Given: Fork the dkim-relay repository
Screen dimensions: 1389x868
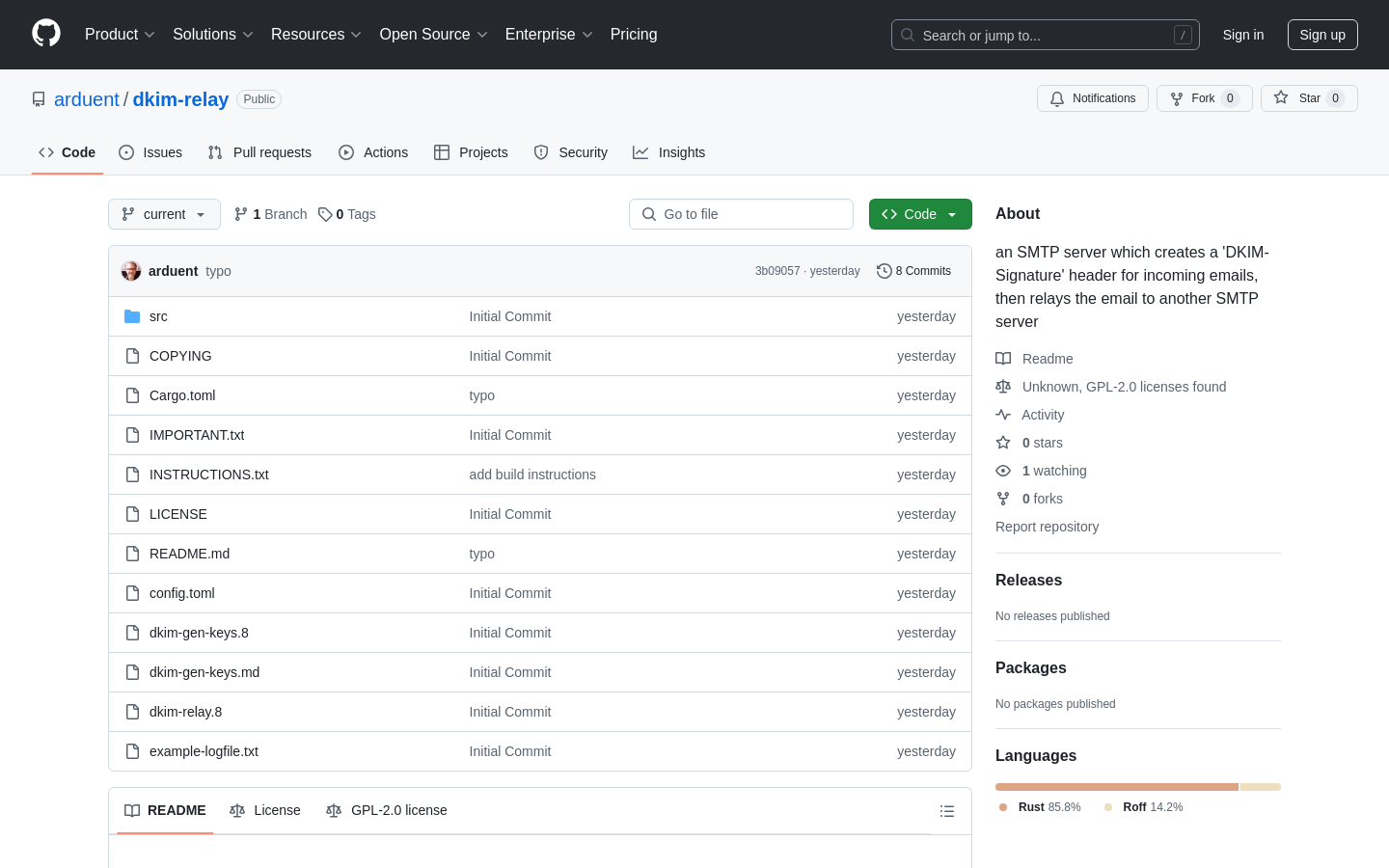Looking at the screenshot, I should [x=1204, y=98].
